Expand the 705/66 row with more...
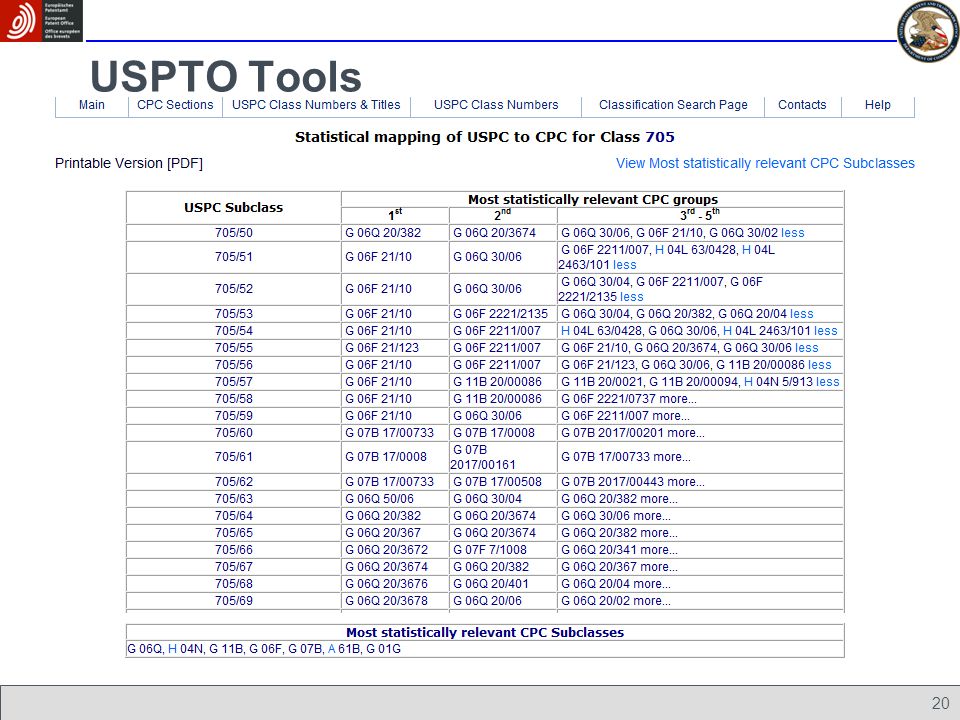 pyautogui.click(x=659, y=550)
